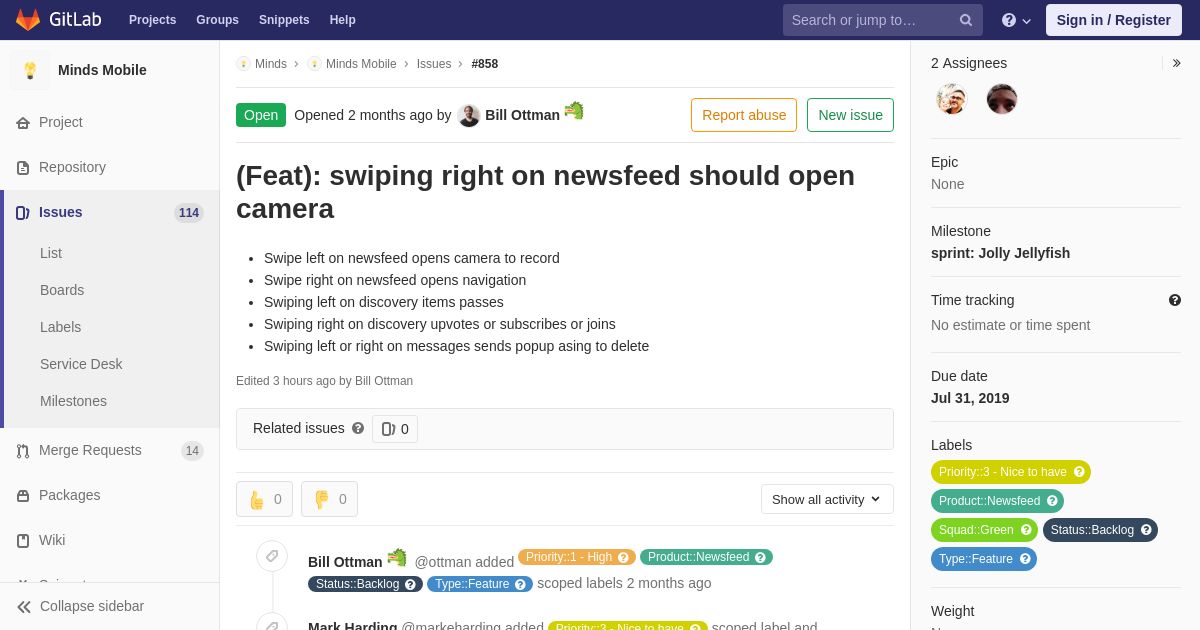Click the Due date Jul 31, 2019 value
This screenshot has height=630, width=1200.
(970, 398)
